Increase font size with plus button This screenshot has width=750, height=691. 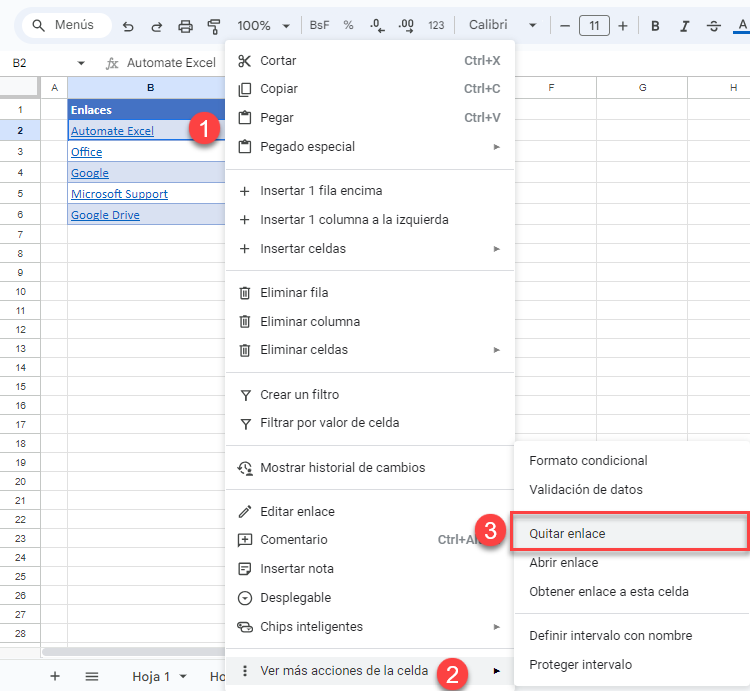[x=622, y=26]
